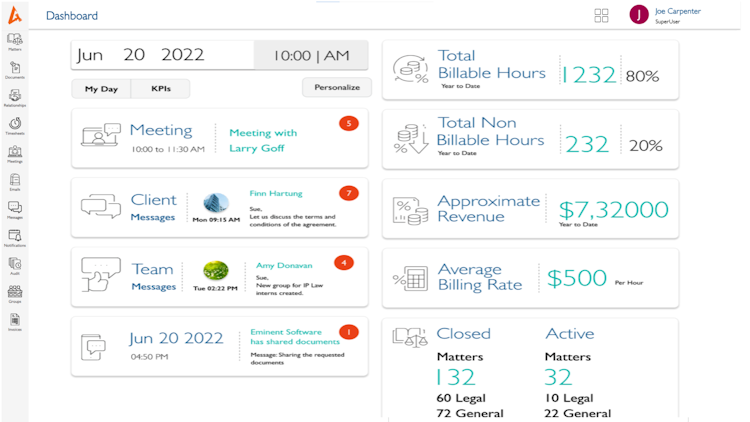
Task: Click the apps grid icon in header
Action: tap(601, 15)
